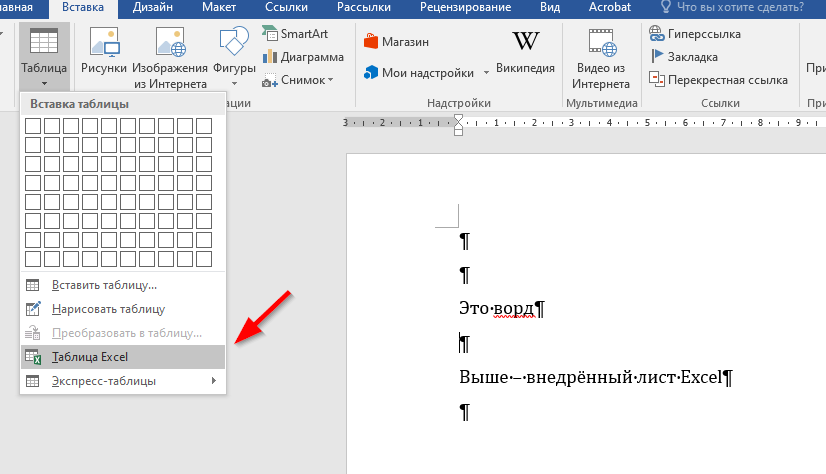Open the Экспресс-таблицы submenu
The height and width of the screenshot is (474, 826).
[x=122, y=381]
